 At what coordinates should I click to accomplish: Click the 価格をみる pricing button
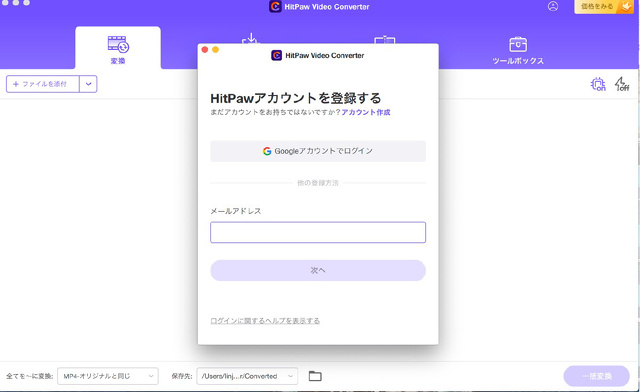click(x=604, y=7)
